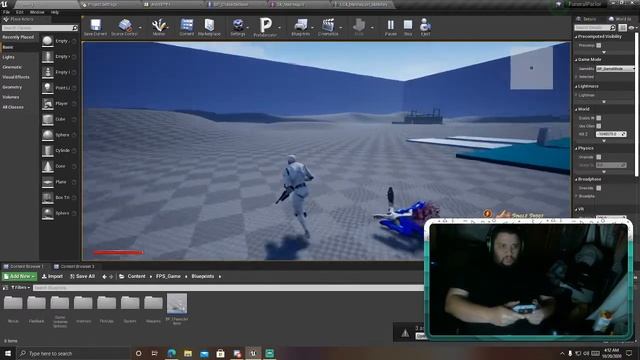This screenshot has width=640, height=360.
Task: Open the Content toolbar icon
Action: [187, 25]
